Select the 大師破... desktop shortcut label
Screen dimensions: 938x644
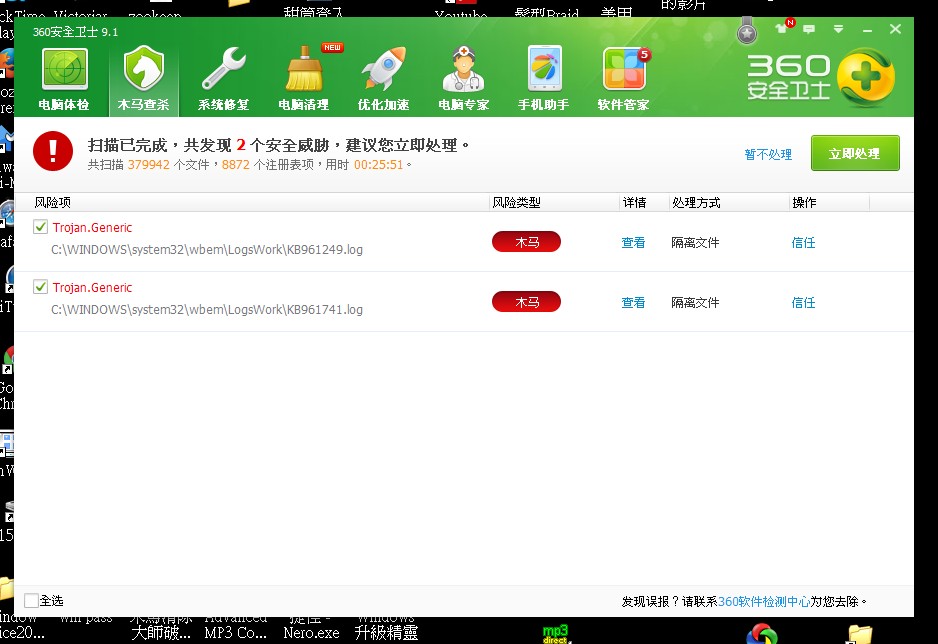161,633
